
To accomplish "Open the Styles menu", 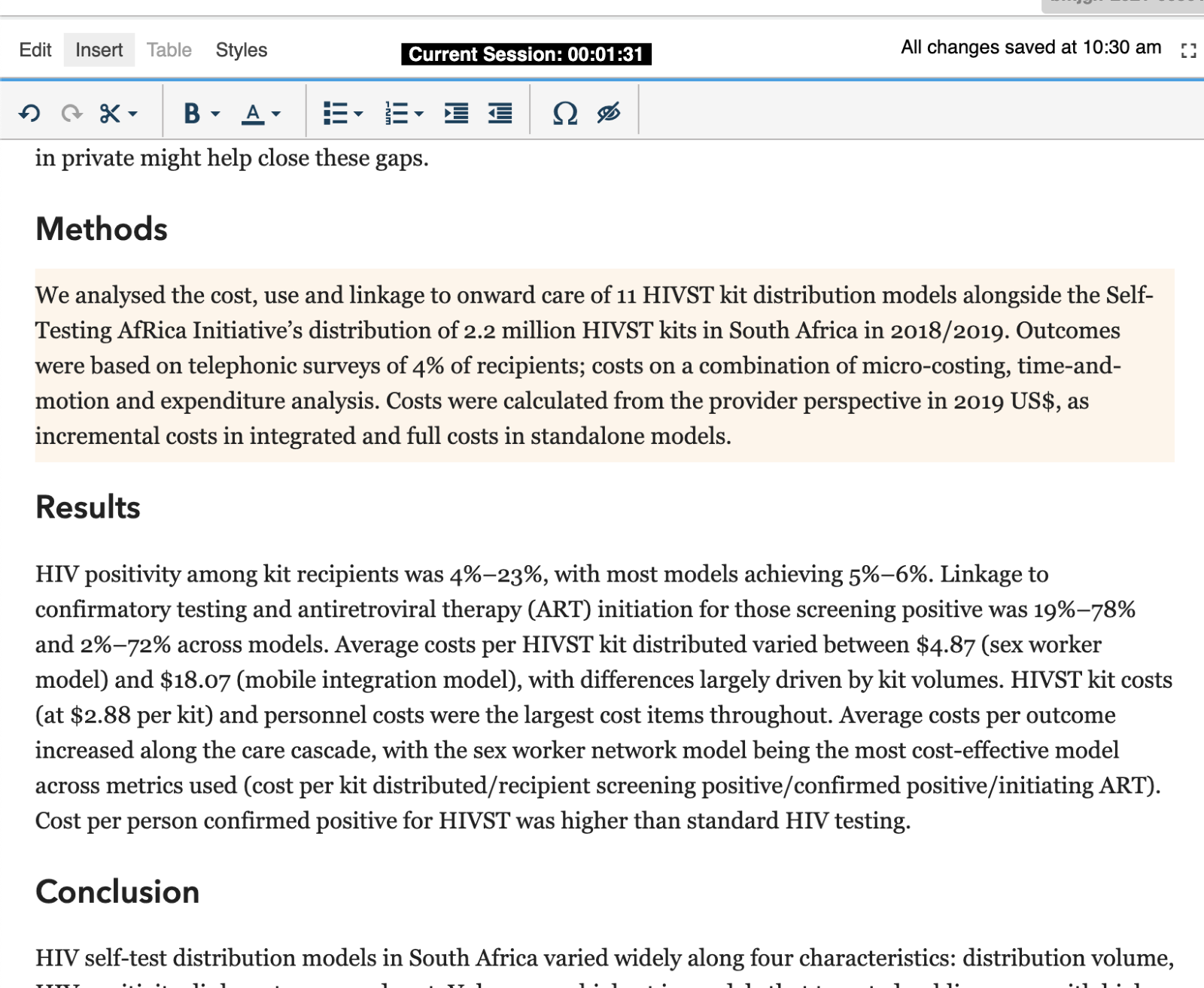I will pyautogui.click(x=242, y=50).
